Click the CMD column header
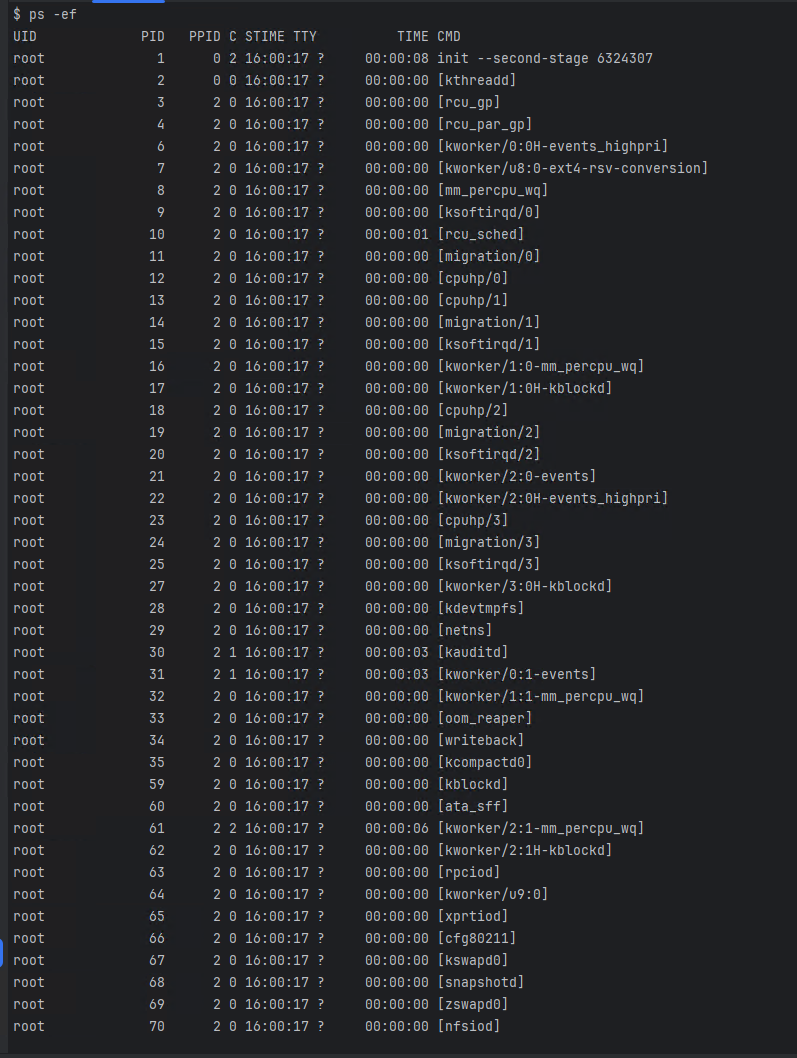The image size is (797, 1058). click(449, 36)
